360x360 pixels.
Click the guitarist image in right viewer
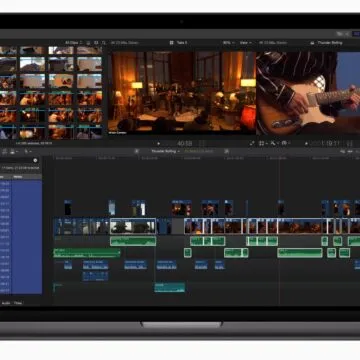pyautogui.click(x=308, y=93)
